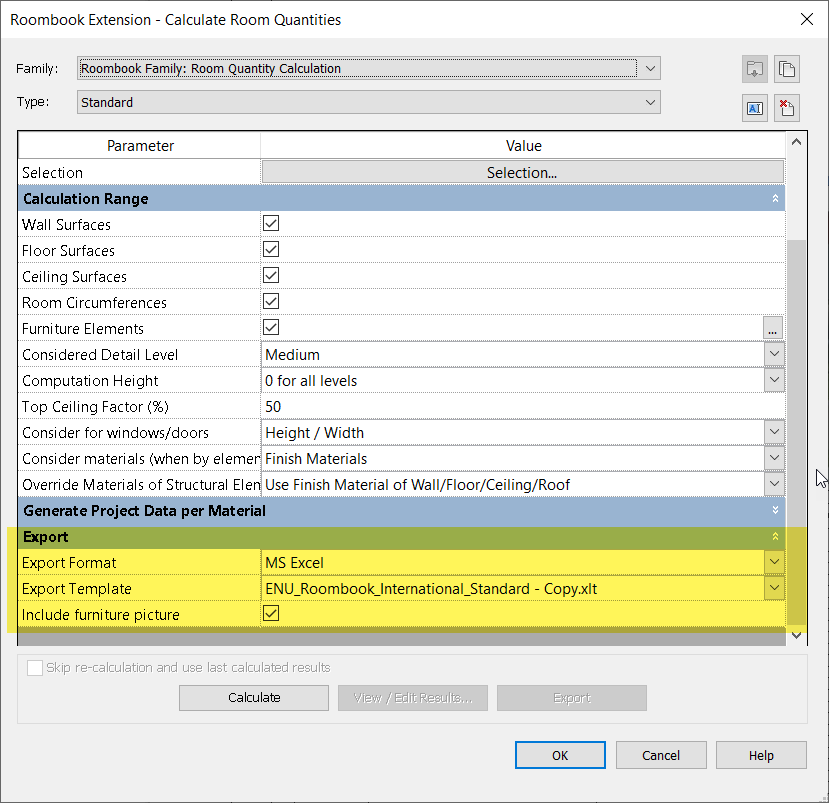Expand Generate Project Data per Material section
829x803 pixels.
(775, 510)
